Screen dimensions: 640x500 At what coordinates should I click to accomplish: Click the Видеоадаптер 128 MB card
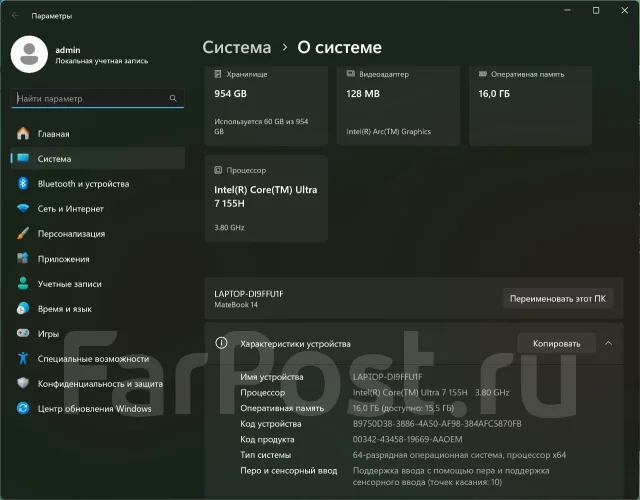[x=398, y=105]
